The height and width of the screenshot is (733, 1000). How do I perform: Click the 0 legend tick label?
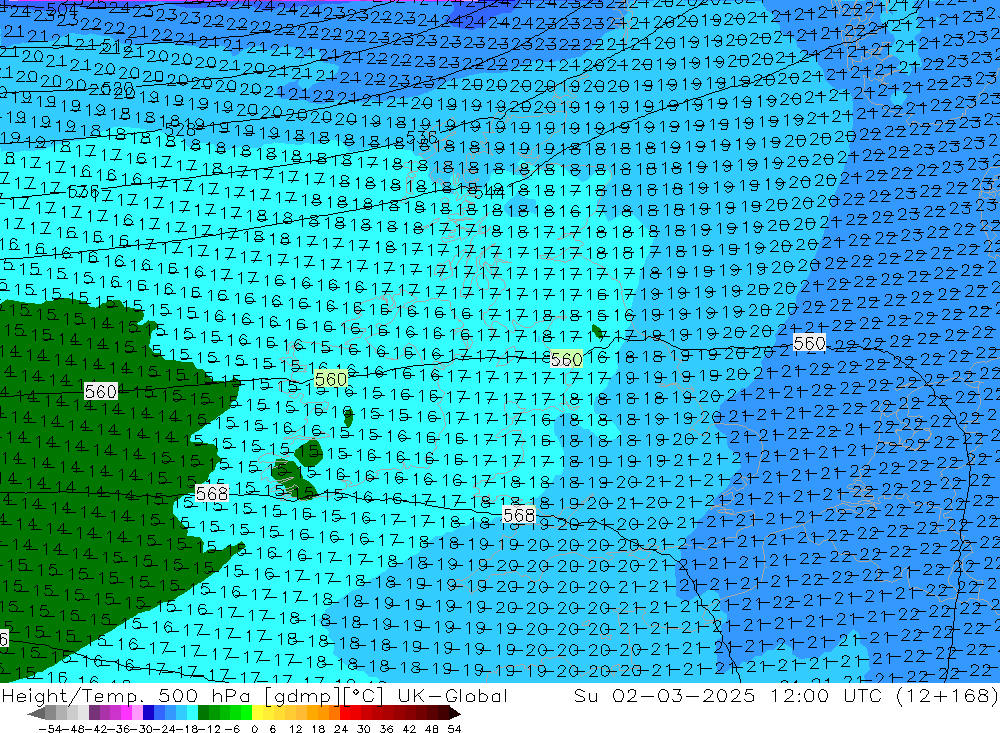click(x=254, y=729)
